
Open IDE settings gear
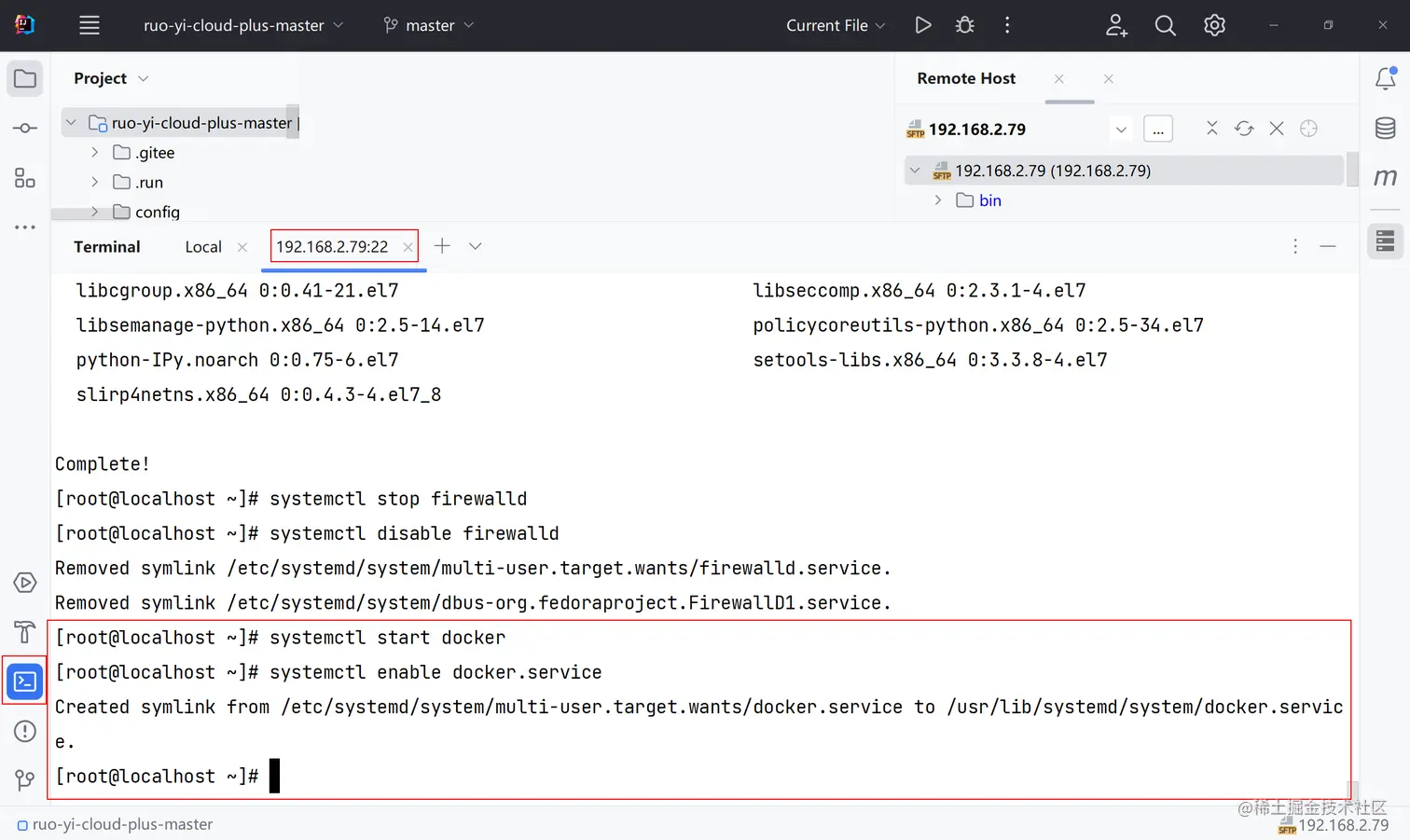click(x=1214, y=25)
